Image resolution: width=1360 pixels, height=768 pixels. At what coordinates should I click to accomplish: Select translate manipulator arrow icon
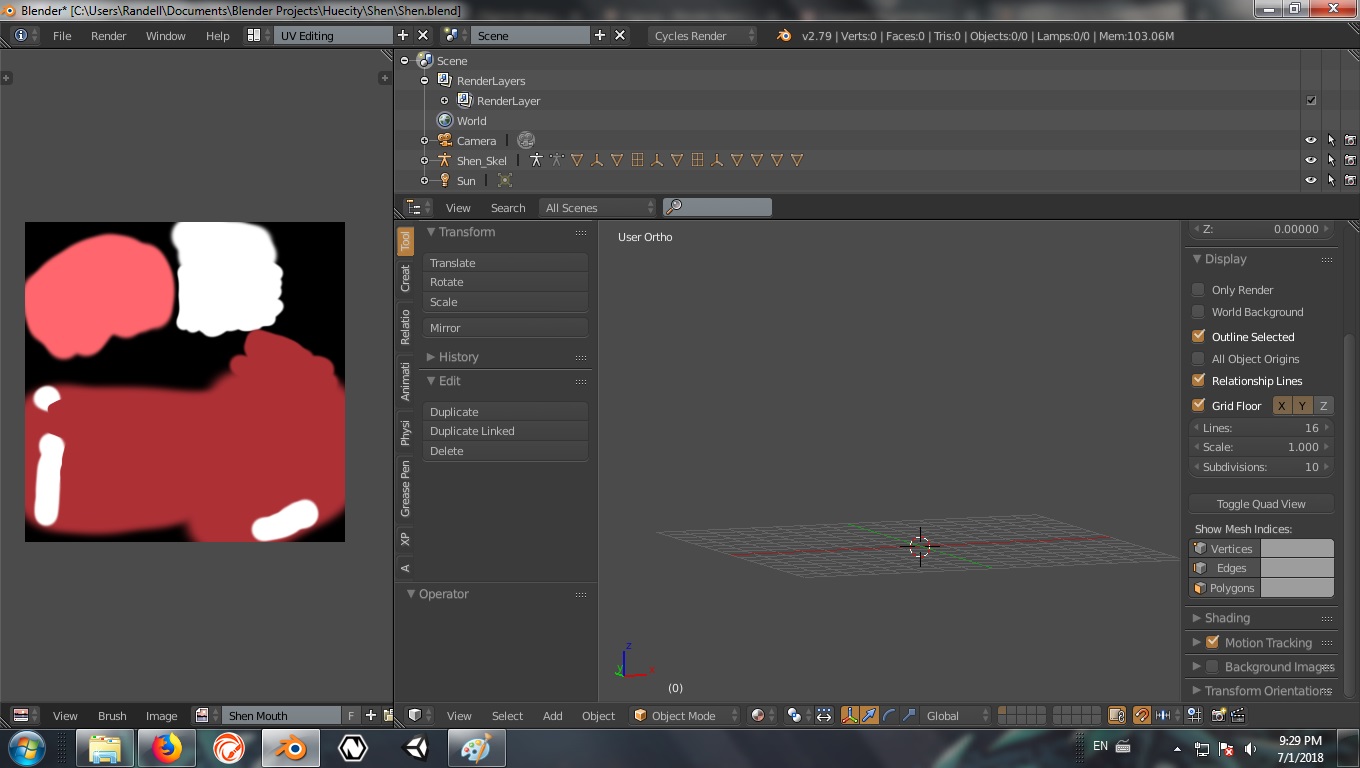869,715
